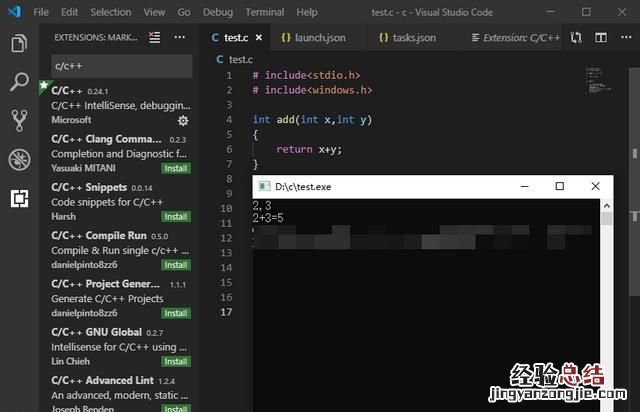This screenshot has width=640, height=412.
Task: Install C/C++ Clang Command Adapter extension
Action: (176, 168)
